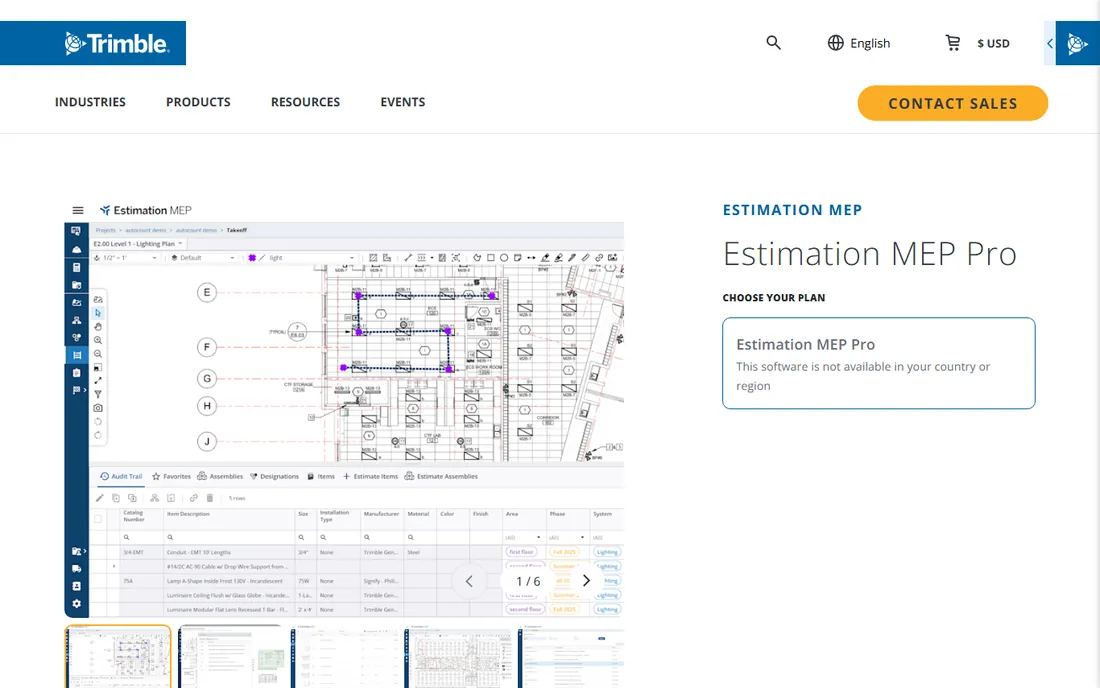Click the globe language icon
Viewport: 1100px width, 688px height.
(836, 43)
